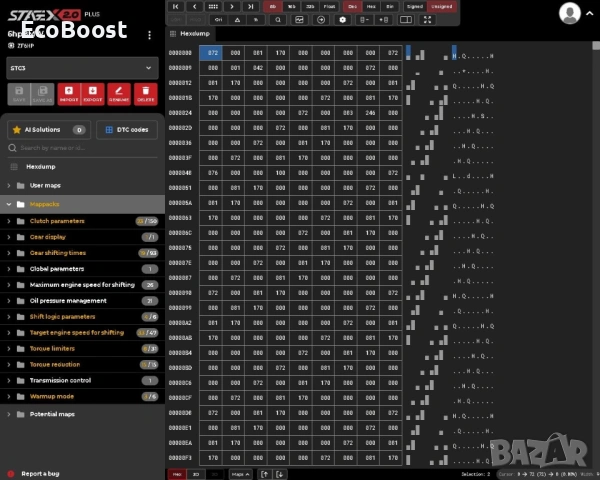
Task: Switch display to Hex format
Action: click(371, 7)
